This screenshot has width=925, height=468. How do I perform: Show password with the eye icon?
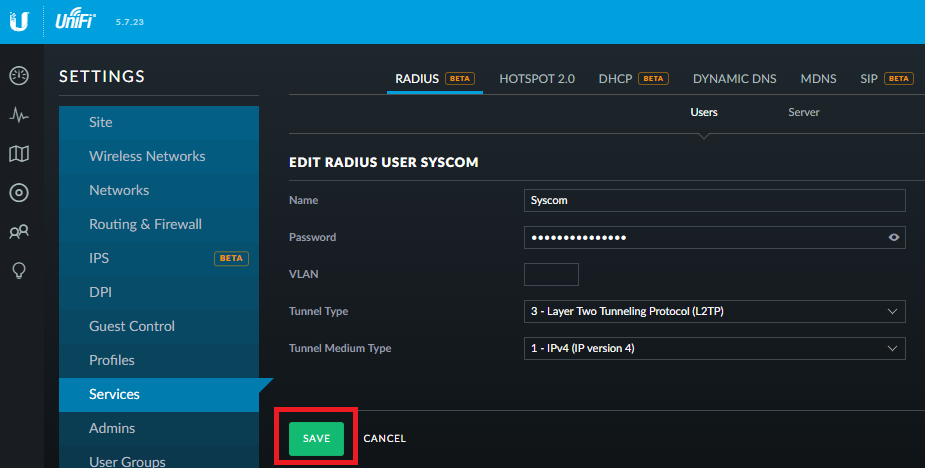pyautogui.click(x=894, y=237)
